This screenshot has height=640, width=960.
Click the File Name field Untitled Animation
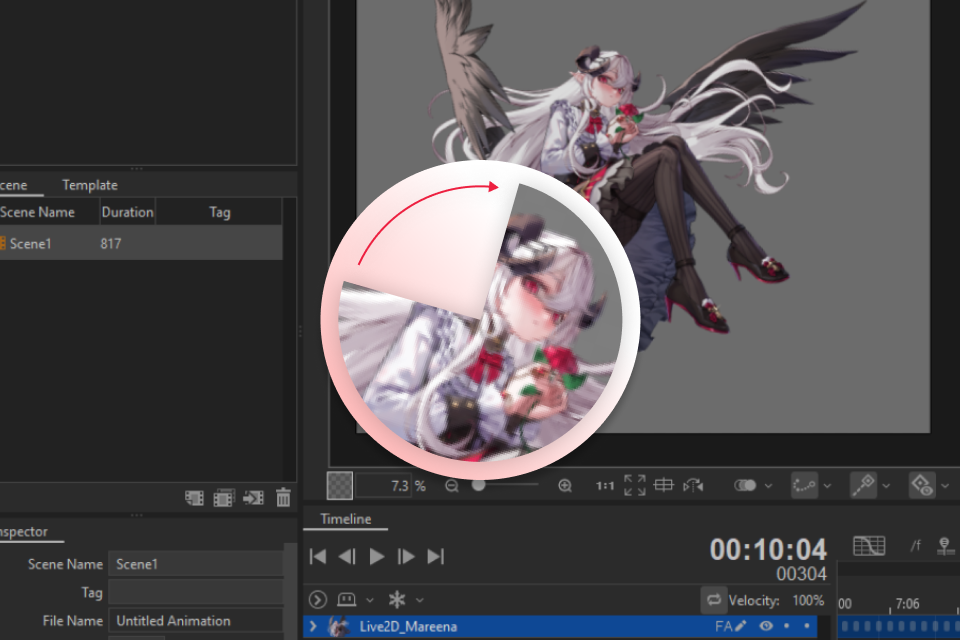click(x=196, y=620)
